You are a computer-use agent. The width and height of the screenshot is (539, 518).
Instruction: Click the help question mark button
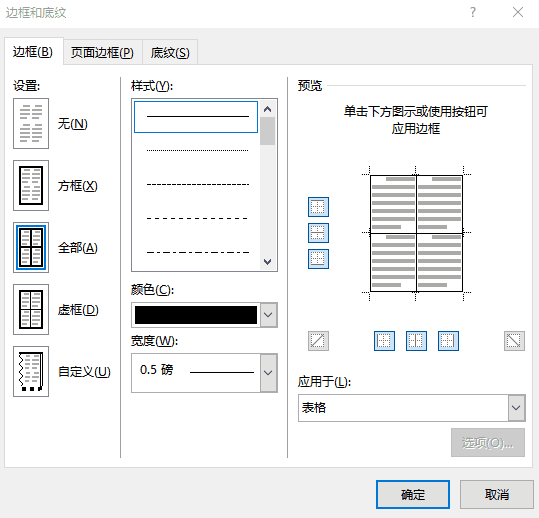473,12
